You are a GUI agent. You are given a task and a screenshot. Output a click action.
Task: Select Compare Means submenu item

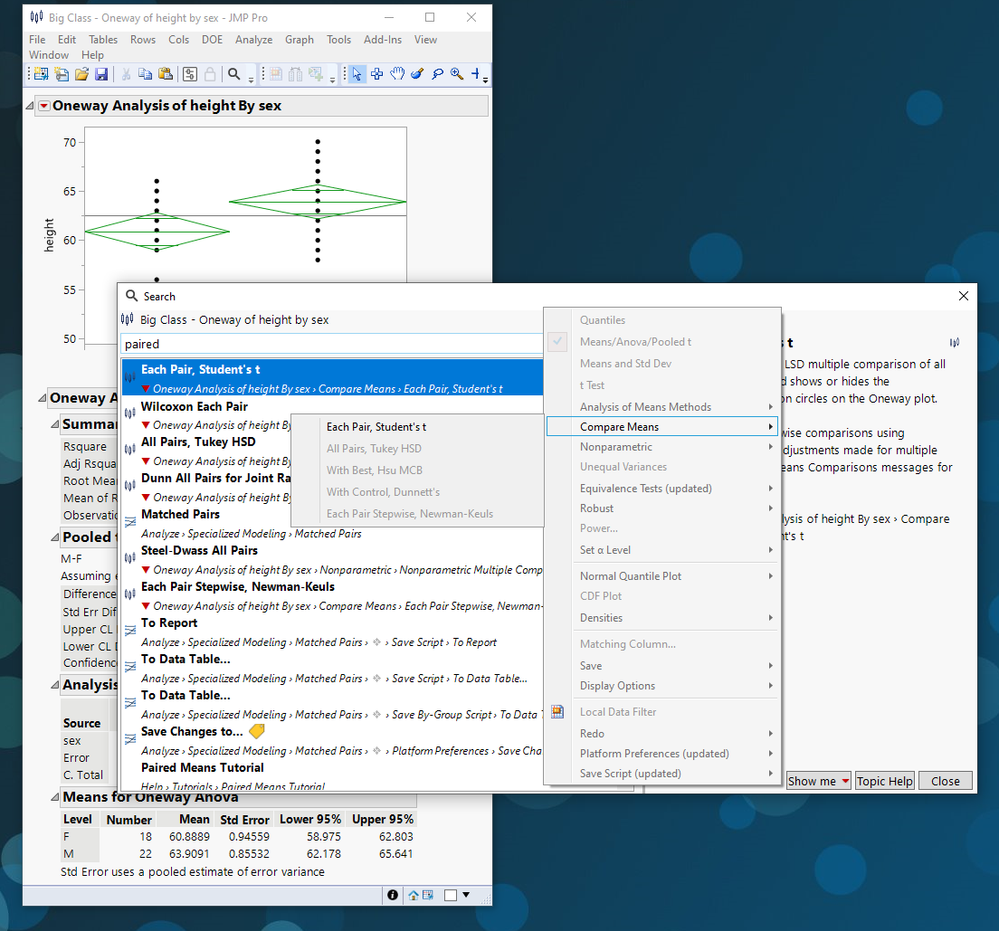click(x=662, y=426)
